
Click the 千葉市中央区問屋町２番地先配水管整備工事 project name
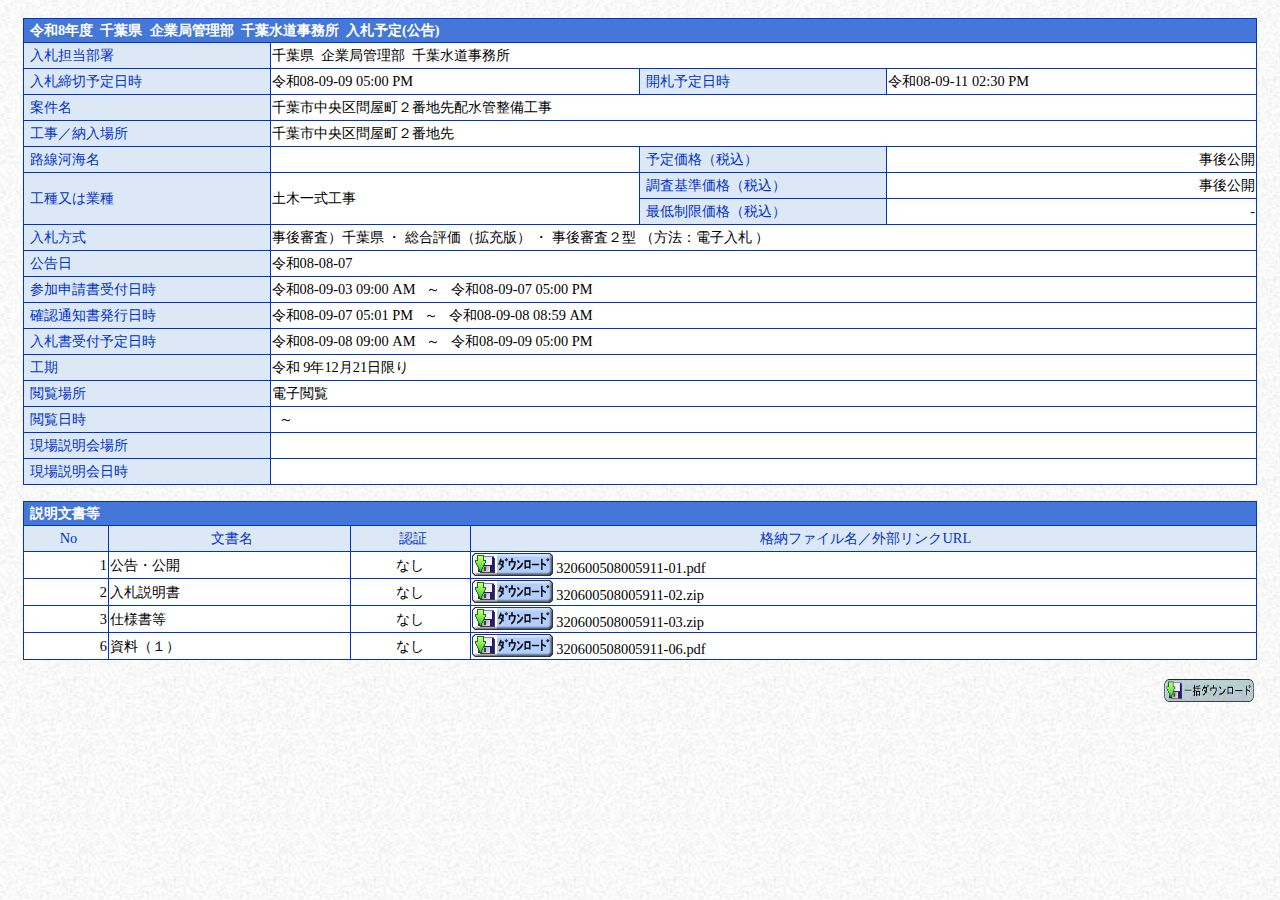click(411, 107)
